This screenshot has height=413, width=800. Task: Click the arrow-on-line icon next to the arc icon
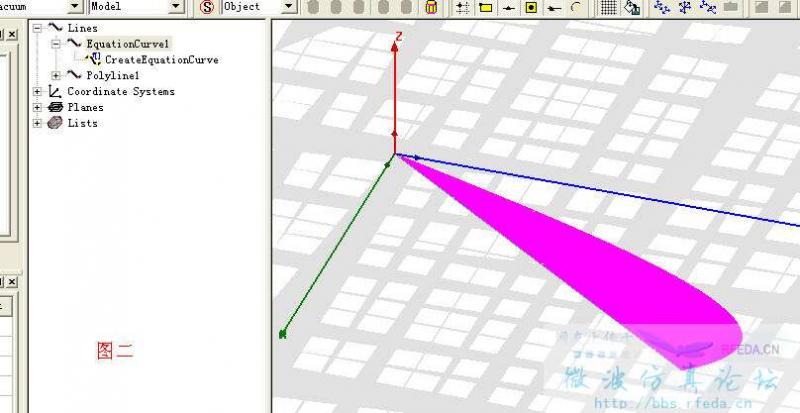pos(553,8)
